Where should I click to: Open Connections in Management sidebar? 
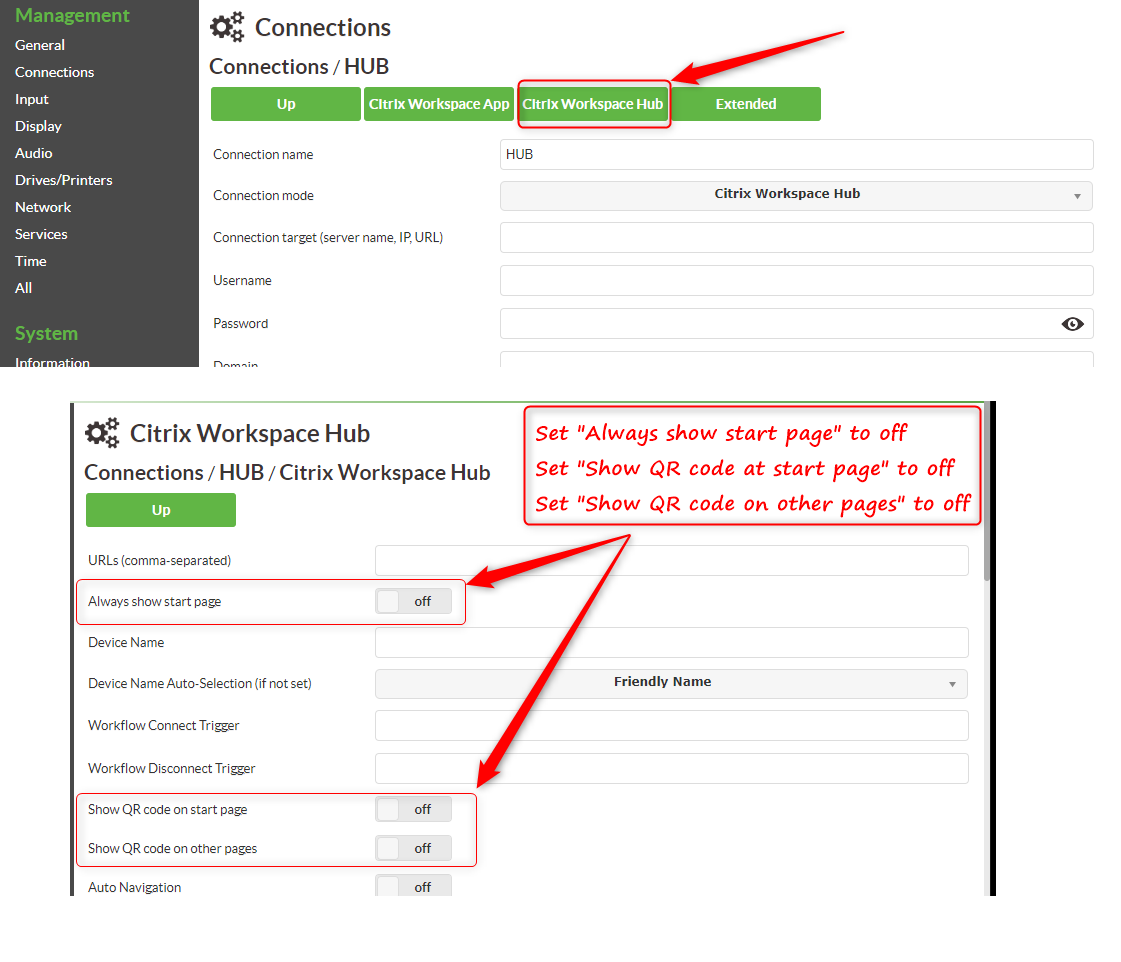pos(54,72)
